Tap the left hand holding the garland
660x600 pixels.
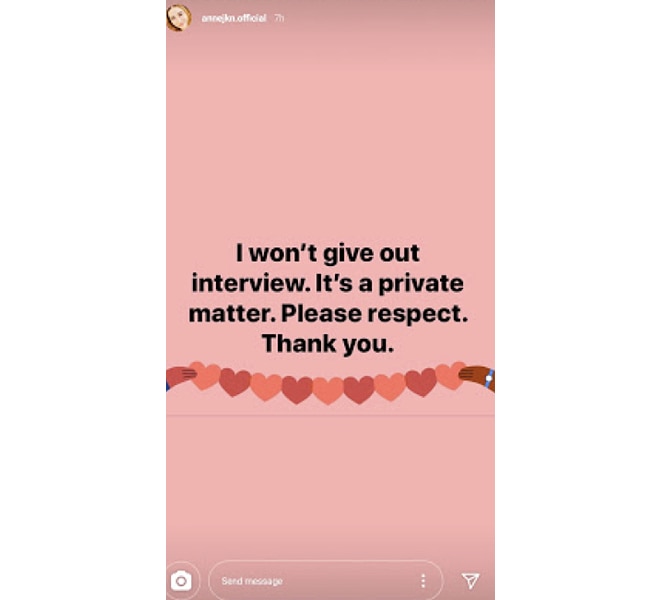pos(180,376)
